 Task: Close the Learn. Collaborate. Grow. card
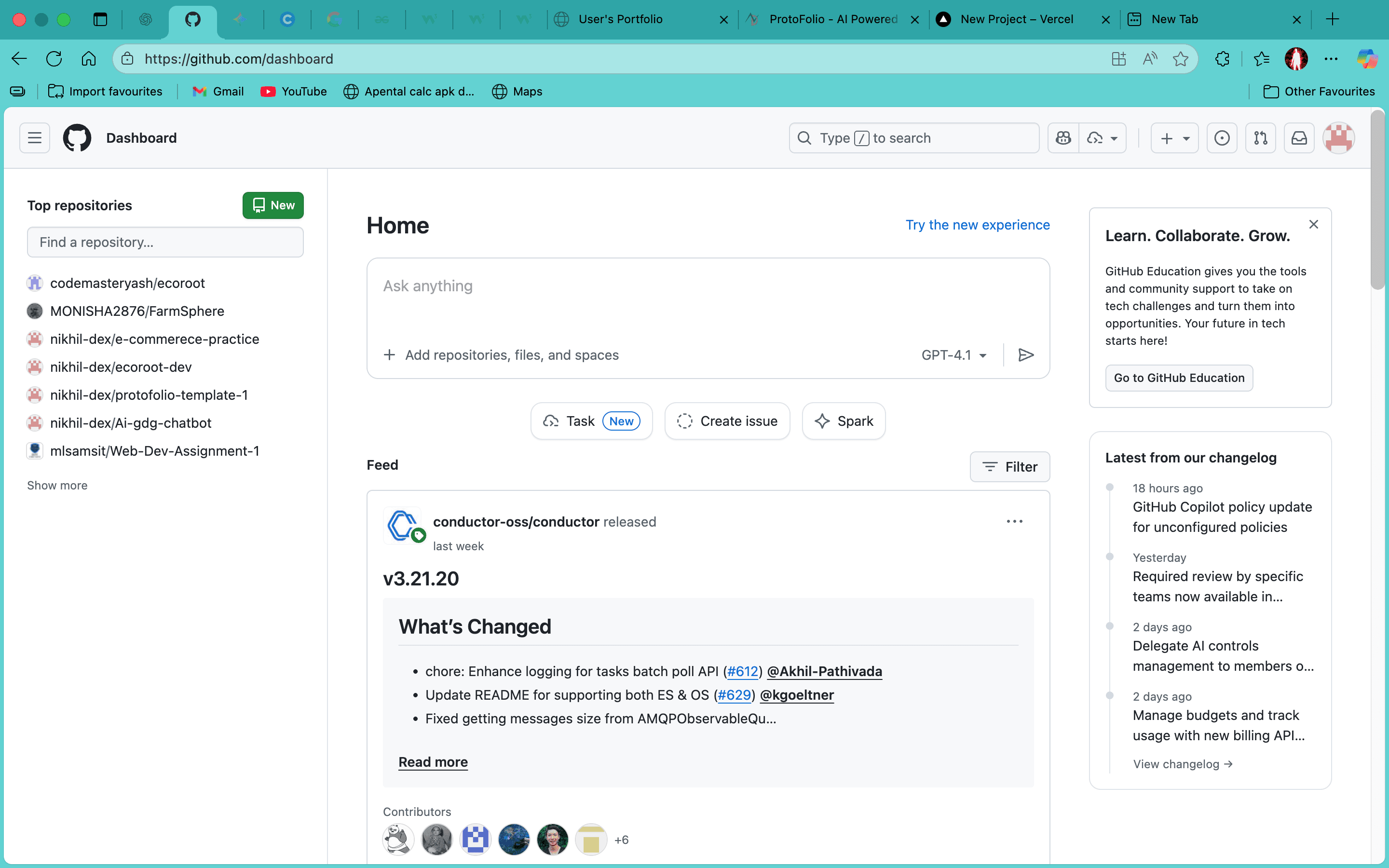click(1313, 224)
